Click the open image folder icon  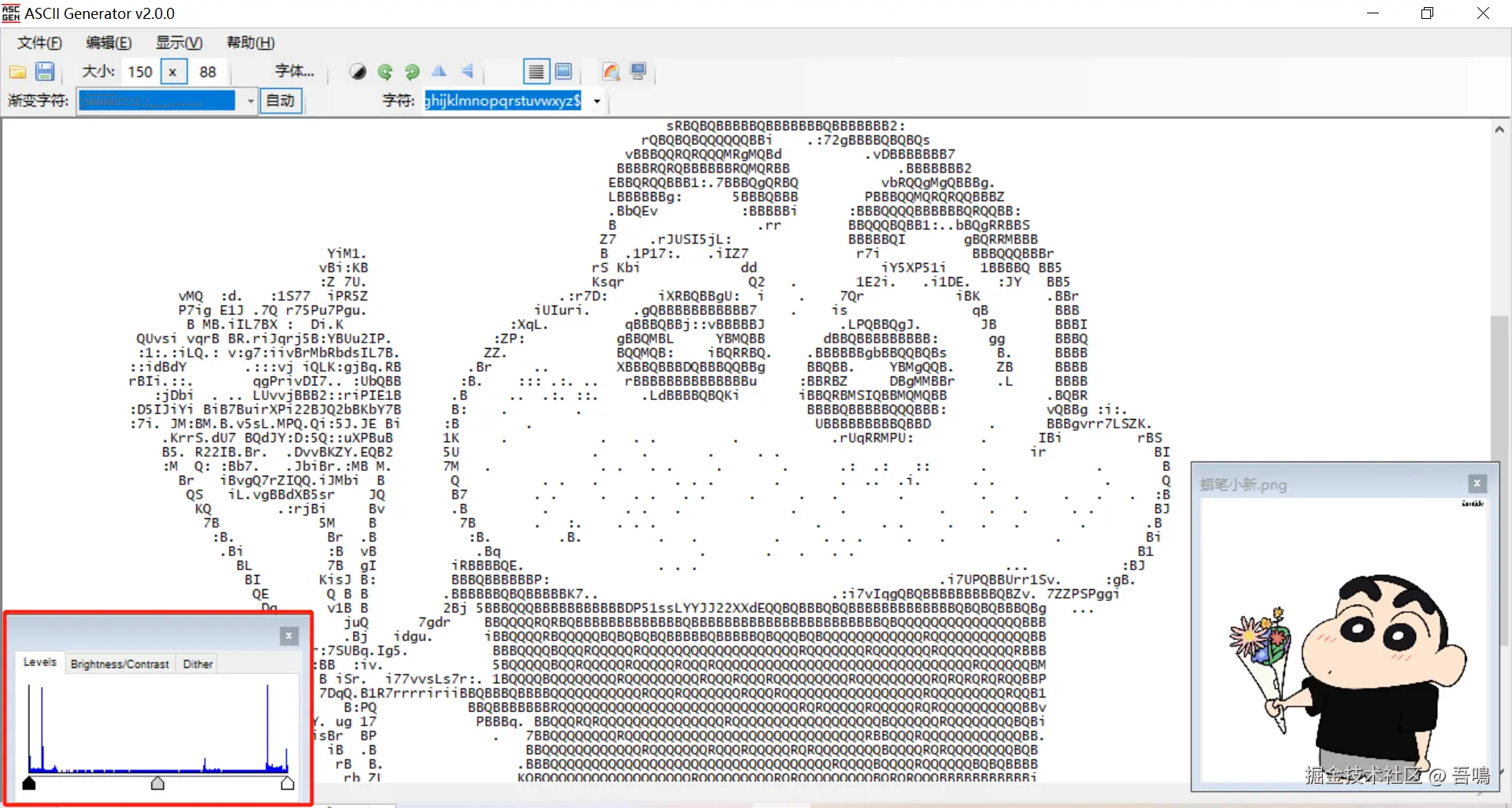point(17,72)
